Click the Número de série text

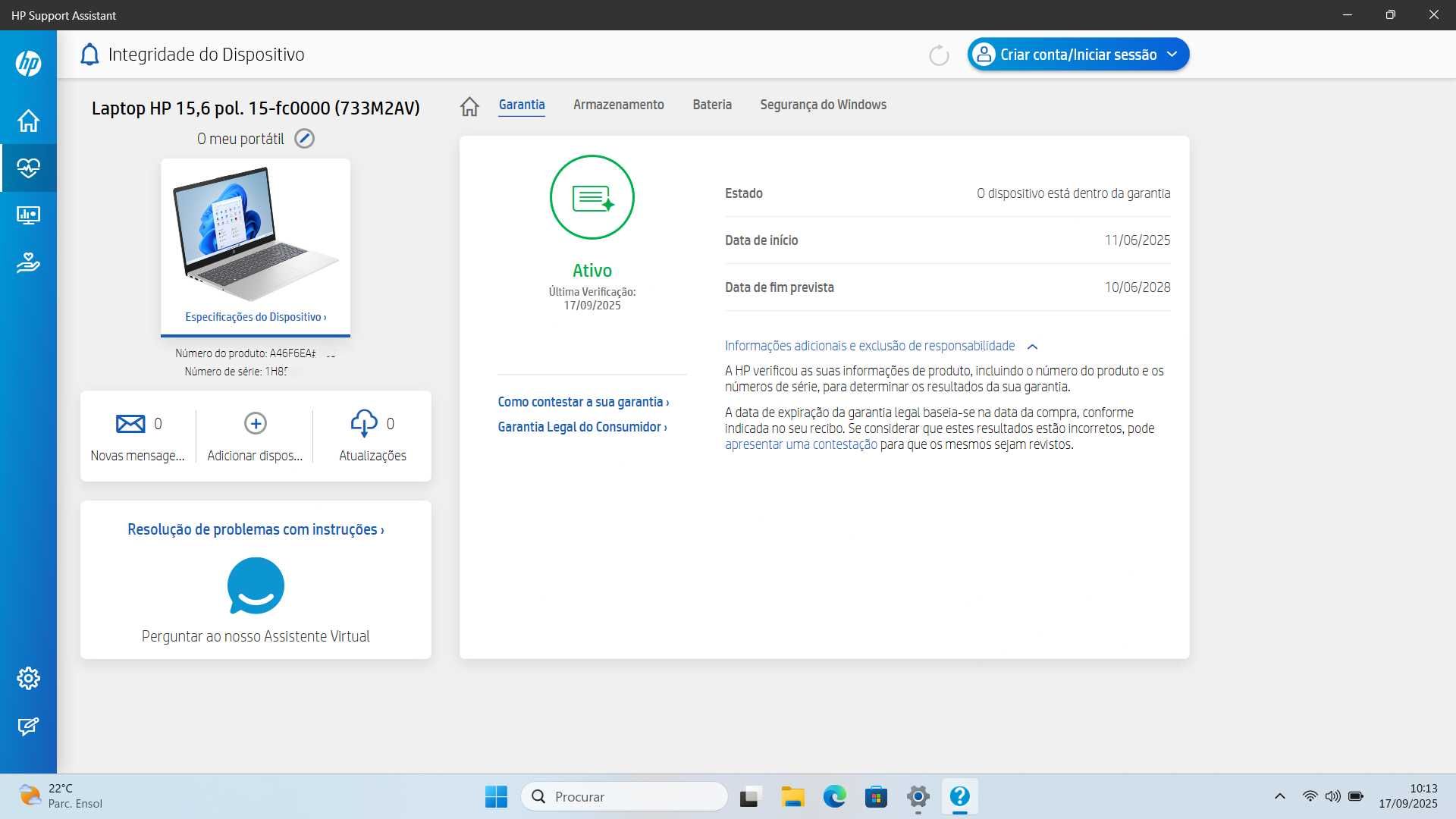(236, 372)
